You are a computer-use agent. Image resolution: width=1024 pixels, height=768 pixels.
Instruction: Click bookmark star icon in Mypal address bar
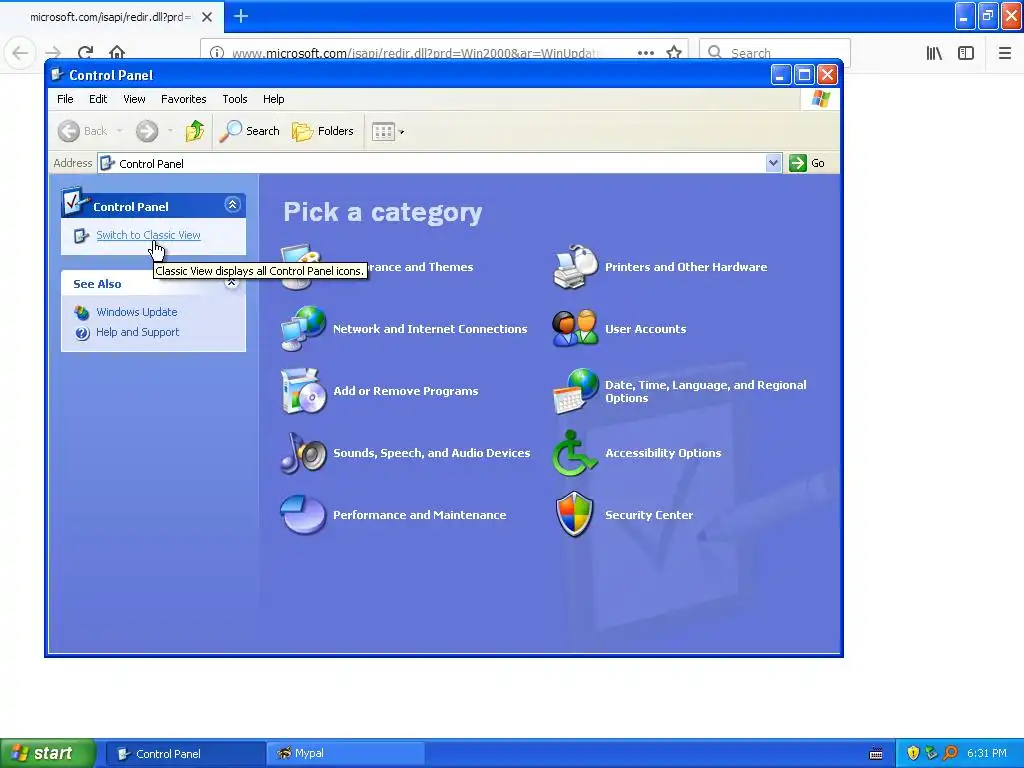click(674, 52)
